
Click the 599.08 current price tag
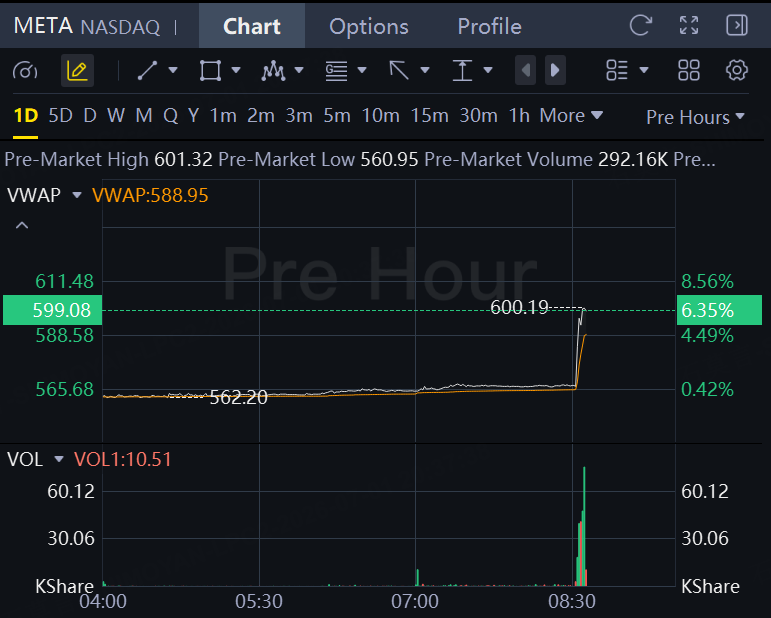[x=53, y=310]
